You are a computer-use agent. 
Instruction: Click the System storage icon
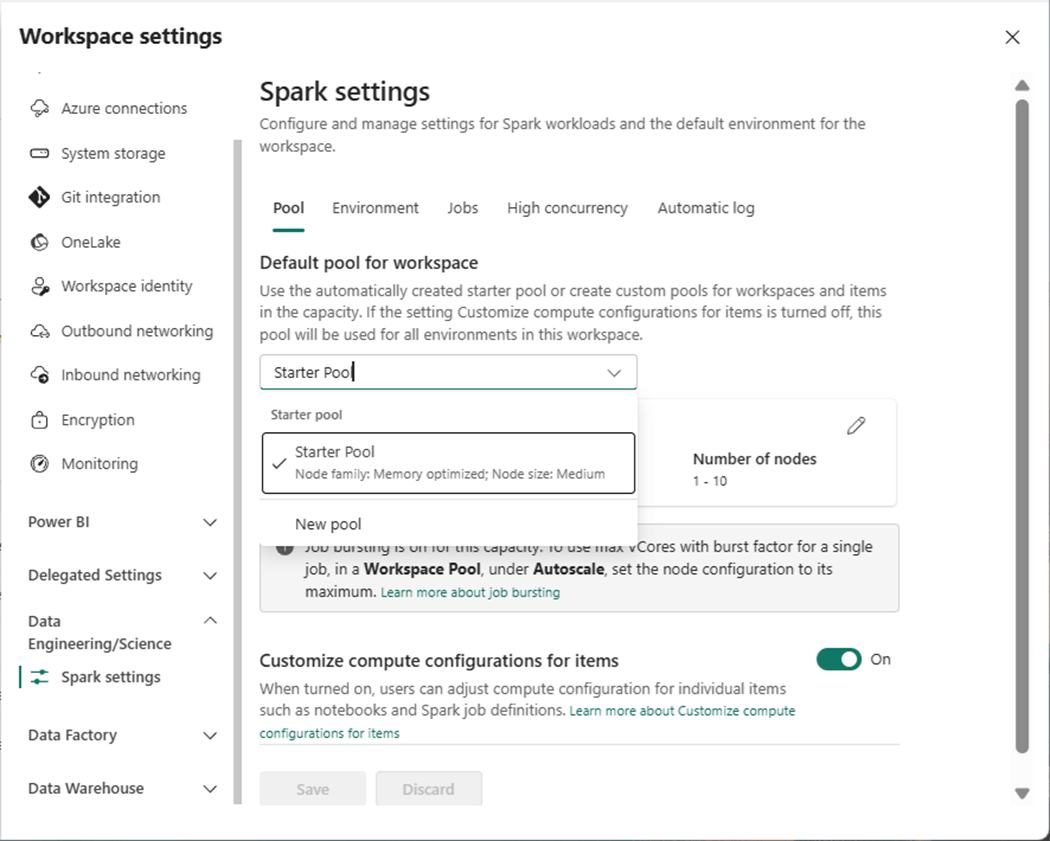click(x=40, y=153)
